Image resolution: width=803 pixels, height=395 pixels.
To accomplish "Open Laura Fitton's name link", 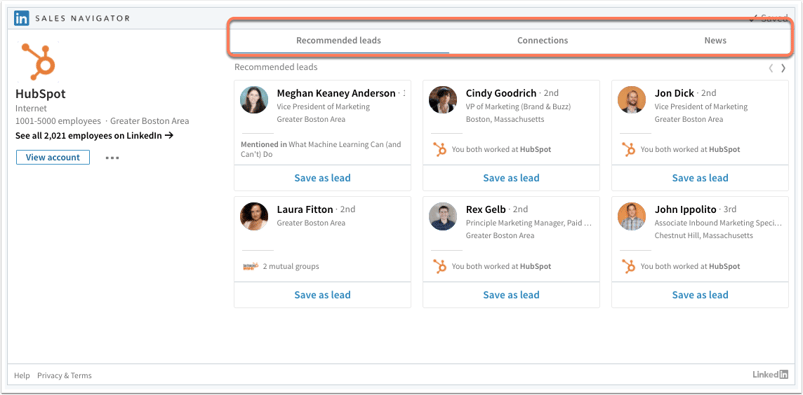I will [x=305, y=210].
